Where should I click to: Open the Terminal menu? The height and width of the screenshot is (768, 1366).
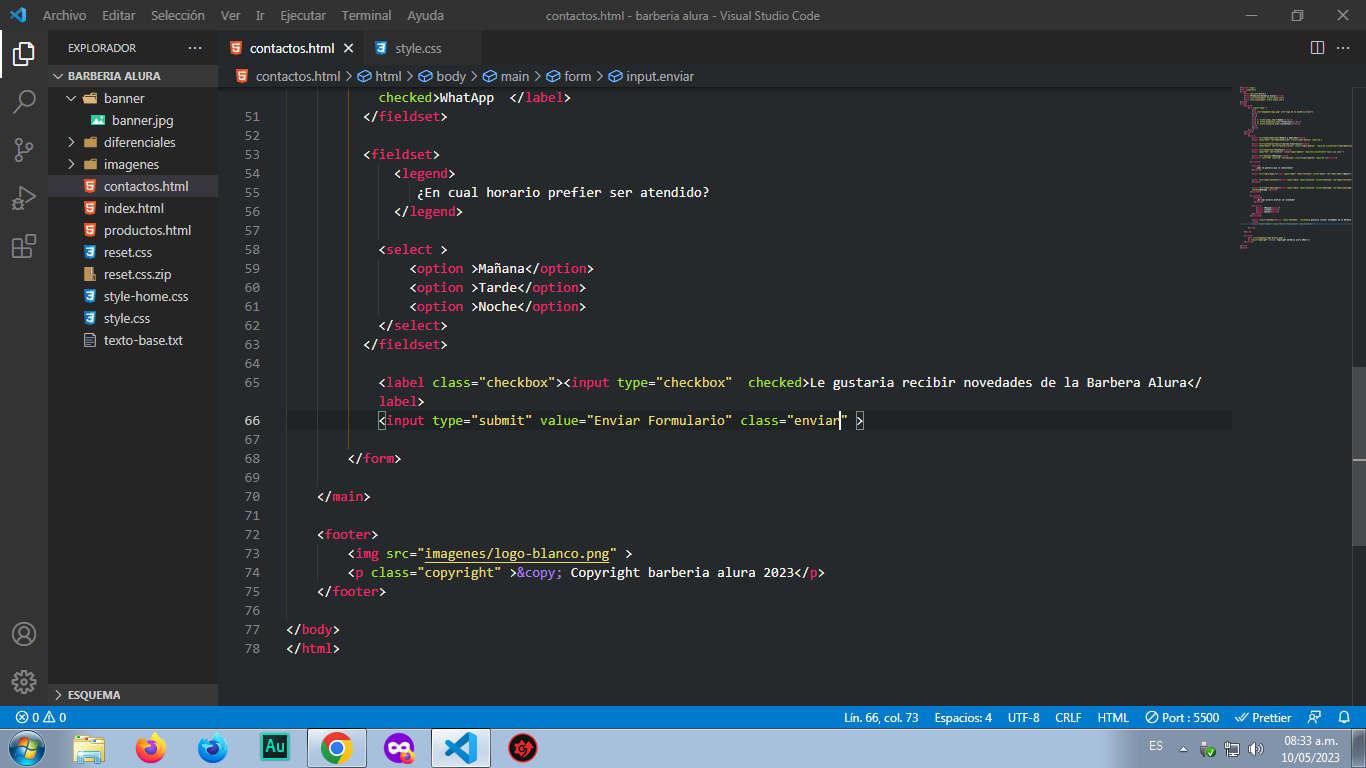click(366, 15)
